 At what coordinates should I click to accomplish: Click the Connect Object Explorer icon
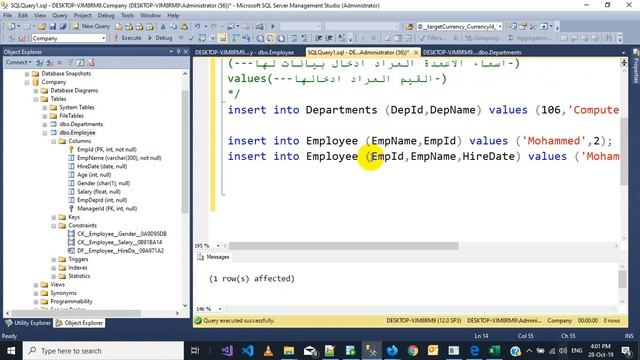point(40,62)
